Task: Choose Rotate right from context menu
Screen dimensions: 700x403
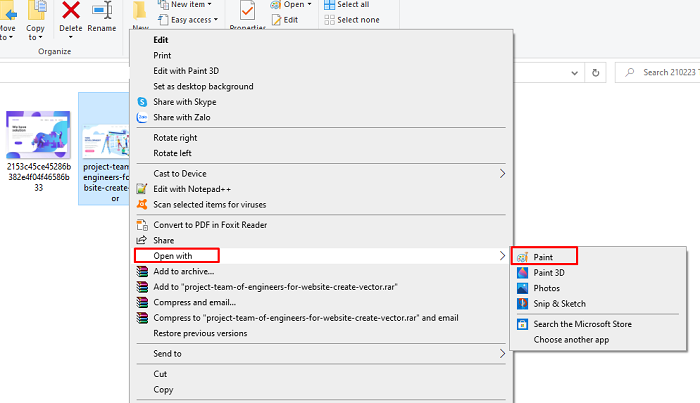Action: click(175, 137)
